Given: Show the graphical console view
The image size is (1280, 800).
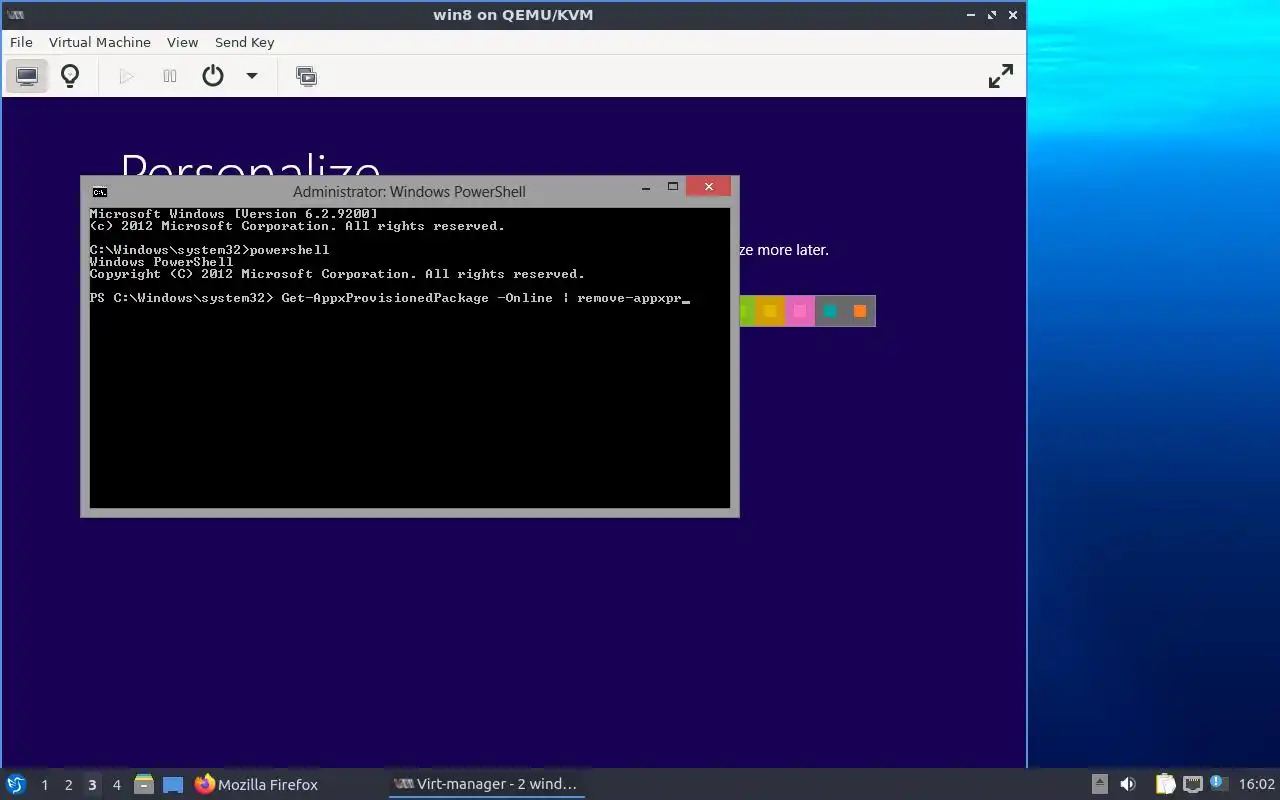Looking at the screenshot, I should click(x=27, y=76).
